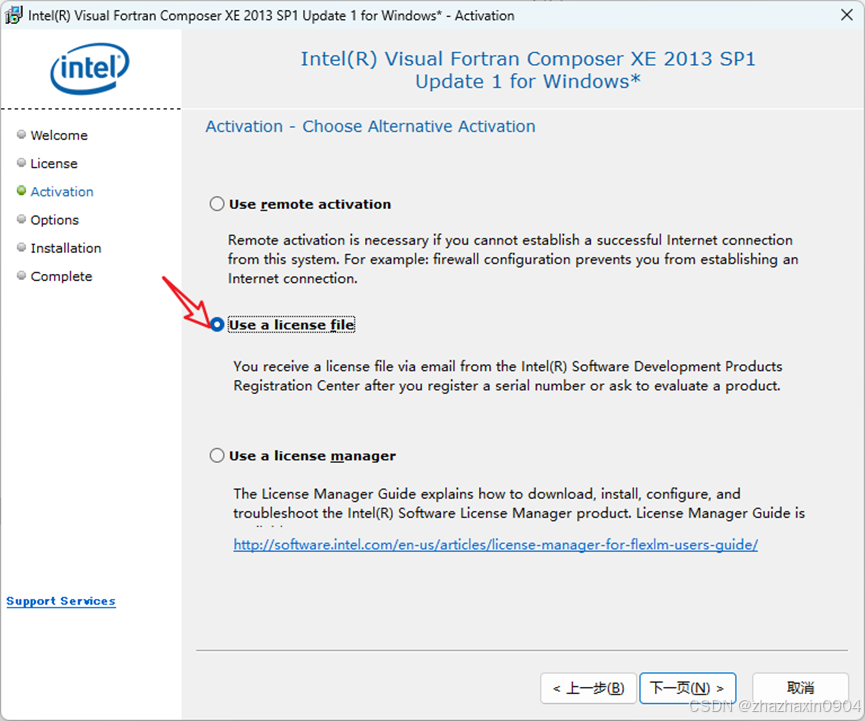This screenshot has height=721, width=865.
Task: Click gray bullet beside Installation step
Action: pyautogui.click(x=22, y=247)
